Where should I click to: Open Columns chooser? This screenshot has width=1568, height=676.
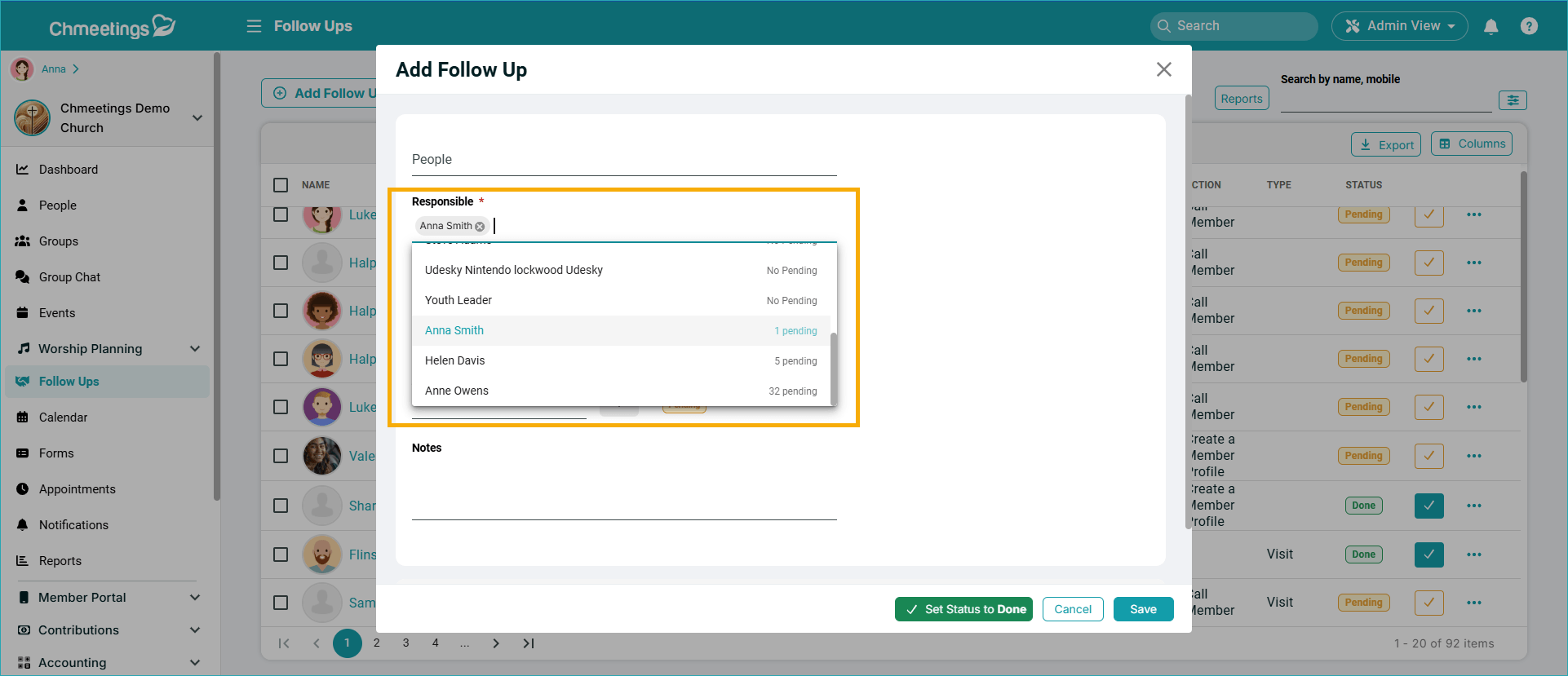pos(1472,144)
